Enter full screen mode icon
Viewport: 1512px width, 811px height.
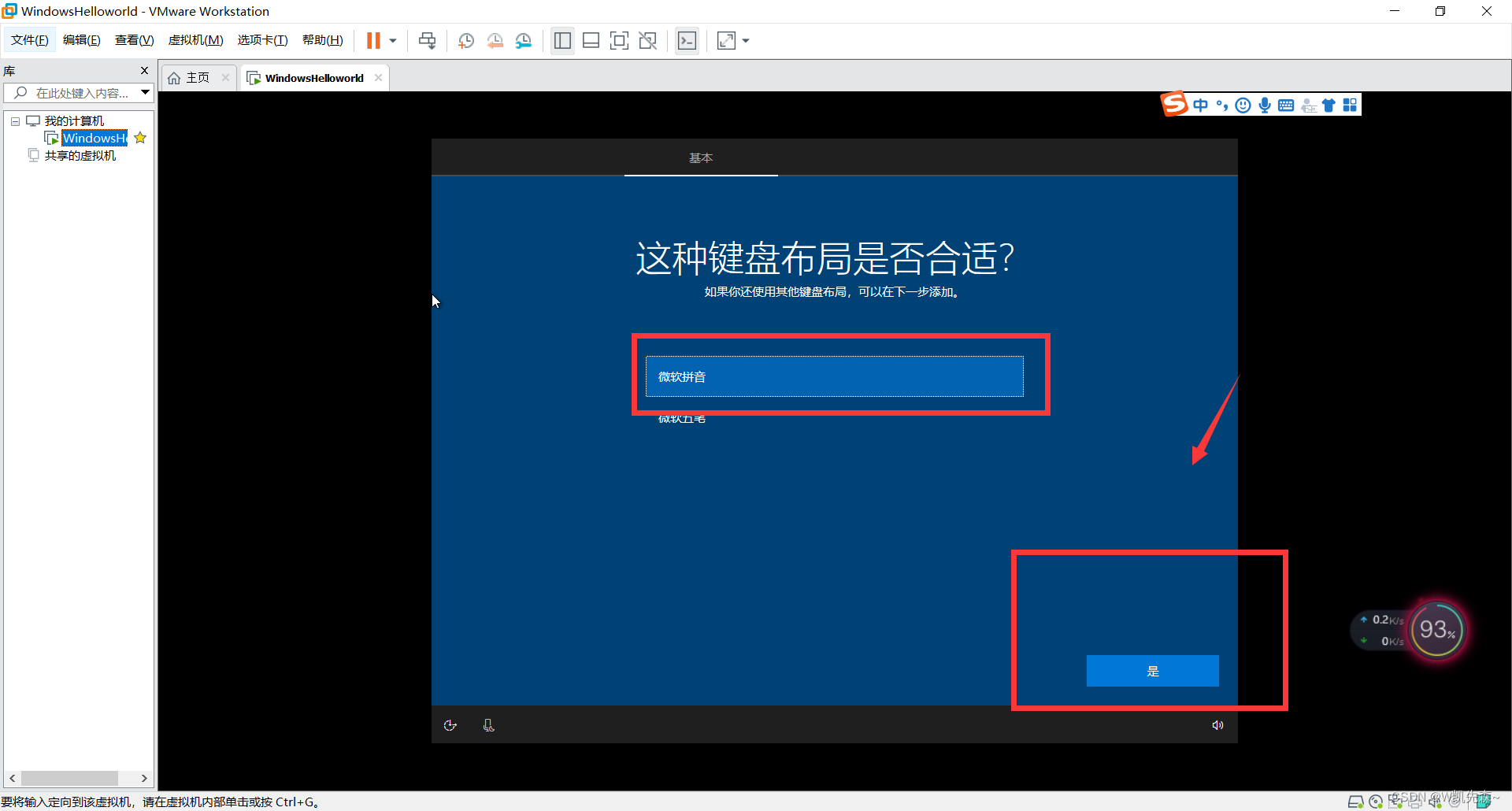[x=620, y=41]
